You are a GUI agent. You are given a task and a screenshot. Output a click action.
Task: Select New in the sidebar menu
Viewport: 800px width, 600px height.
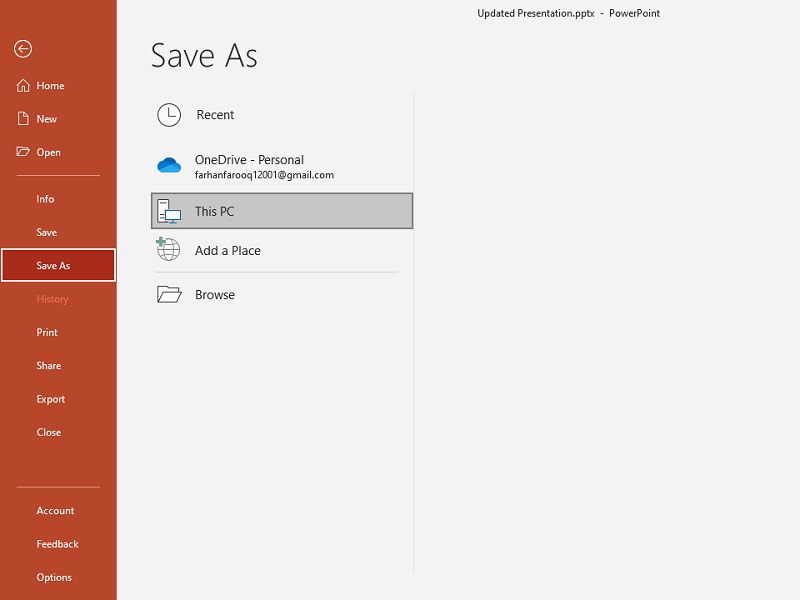(x=58, y=119)
